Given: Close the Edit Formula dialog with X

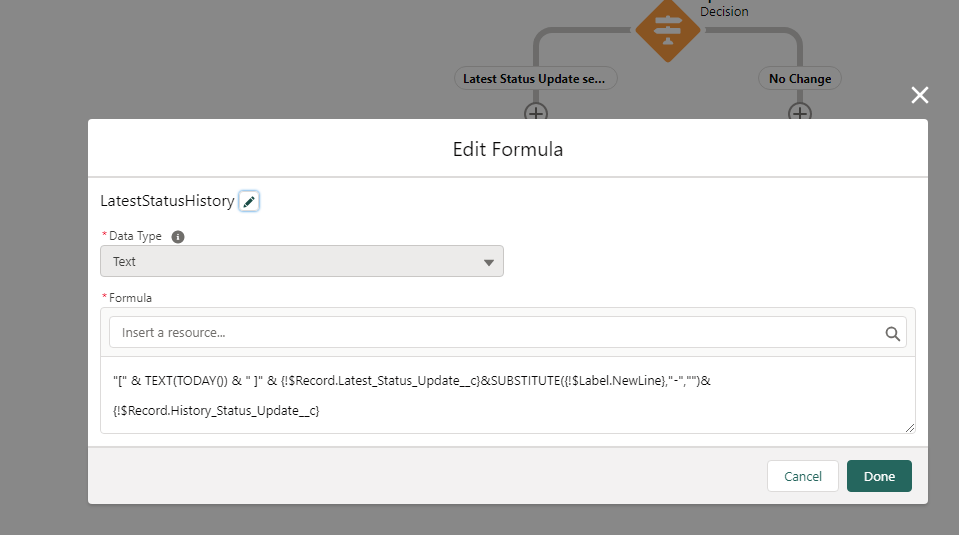Looking at the screenshot, I should point(920,95).
